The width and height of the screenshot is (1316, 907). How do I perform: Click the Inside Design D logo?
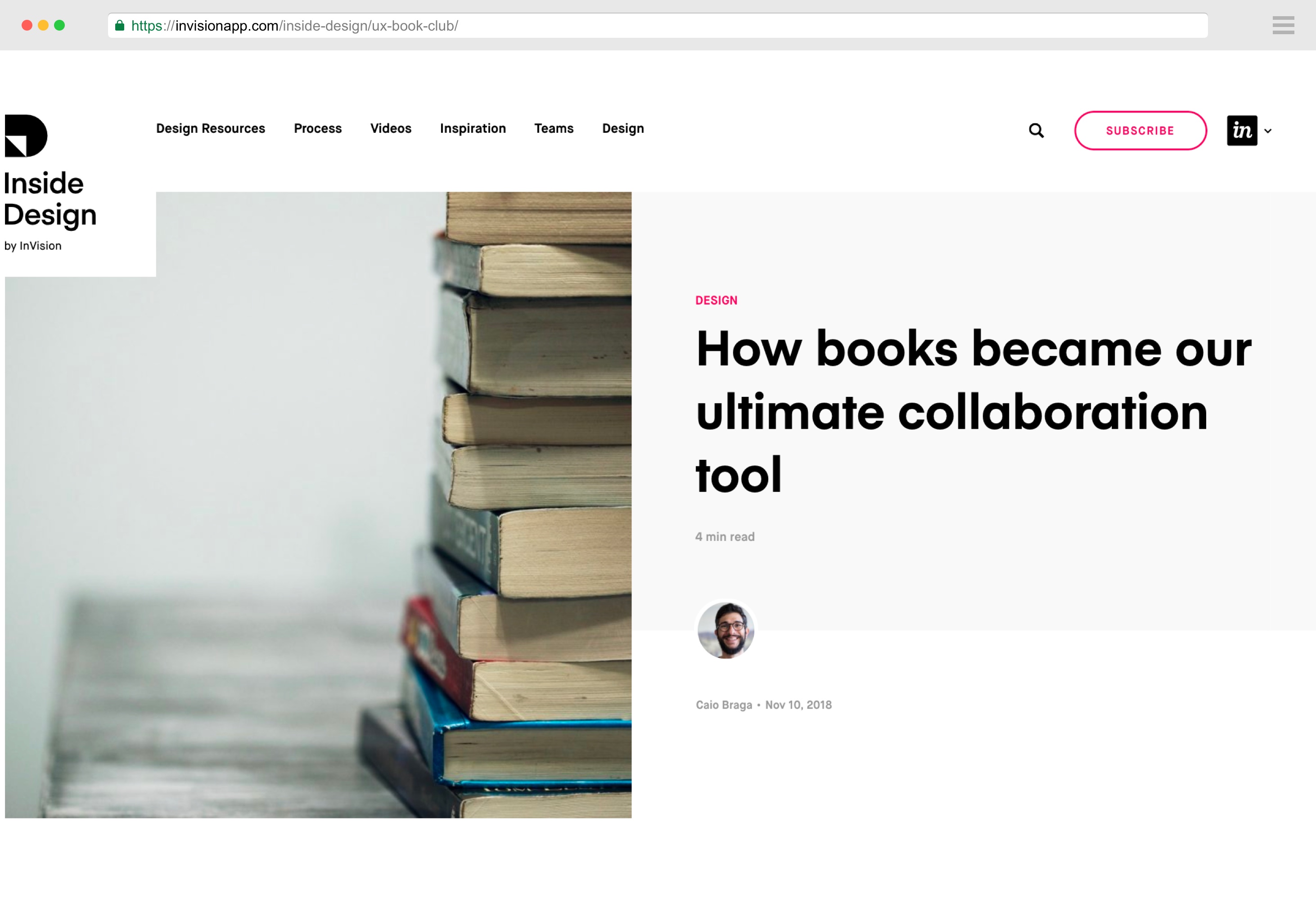click(26, 136)
